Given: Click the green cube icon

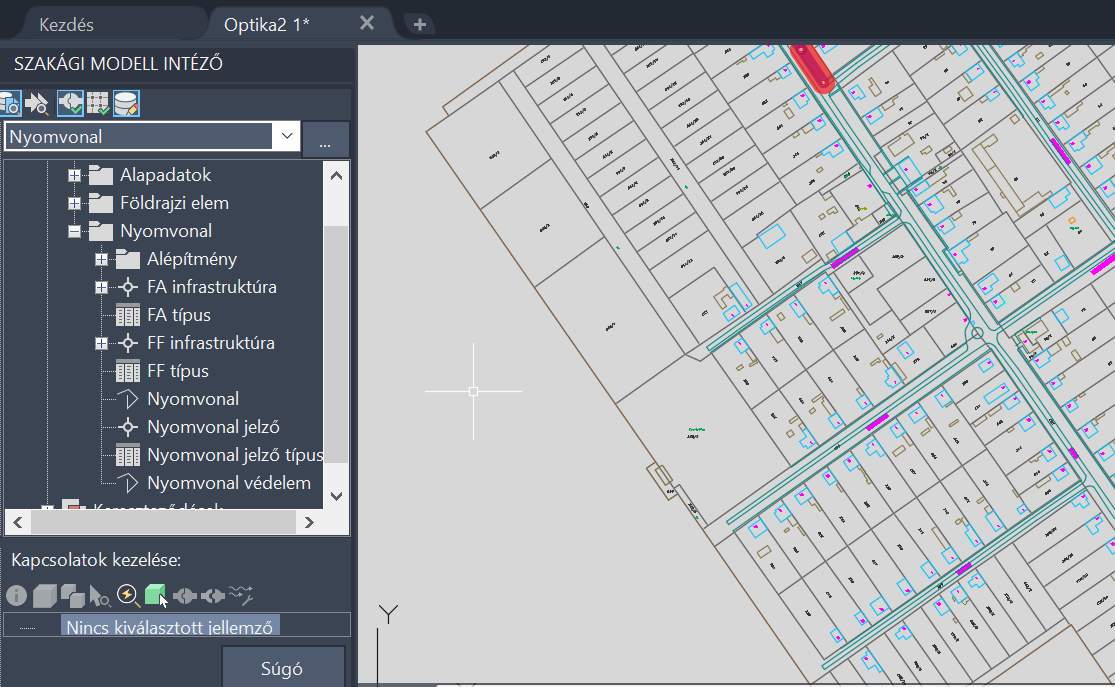Looking at the screenshot, I should (x=155, y=595).
